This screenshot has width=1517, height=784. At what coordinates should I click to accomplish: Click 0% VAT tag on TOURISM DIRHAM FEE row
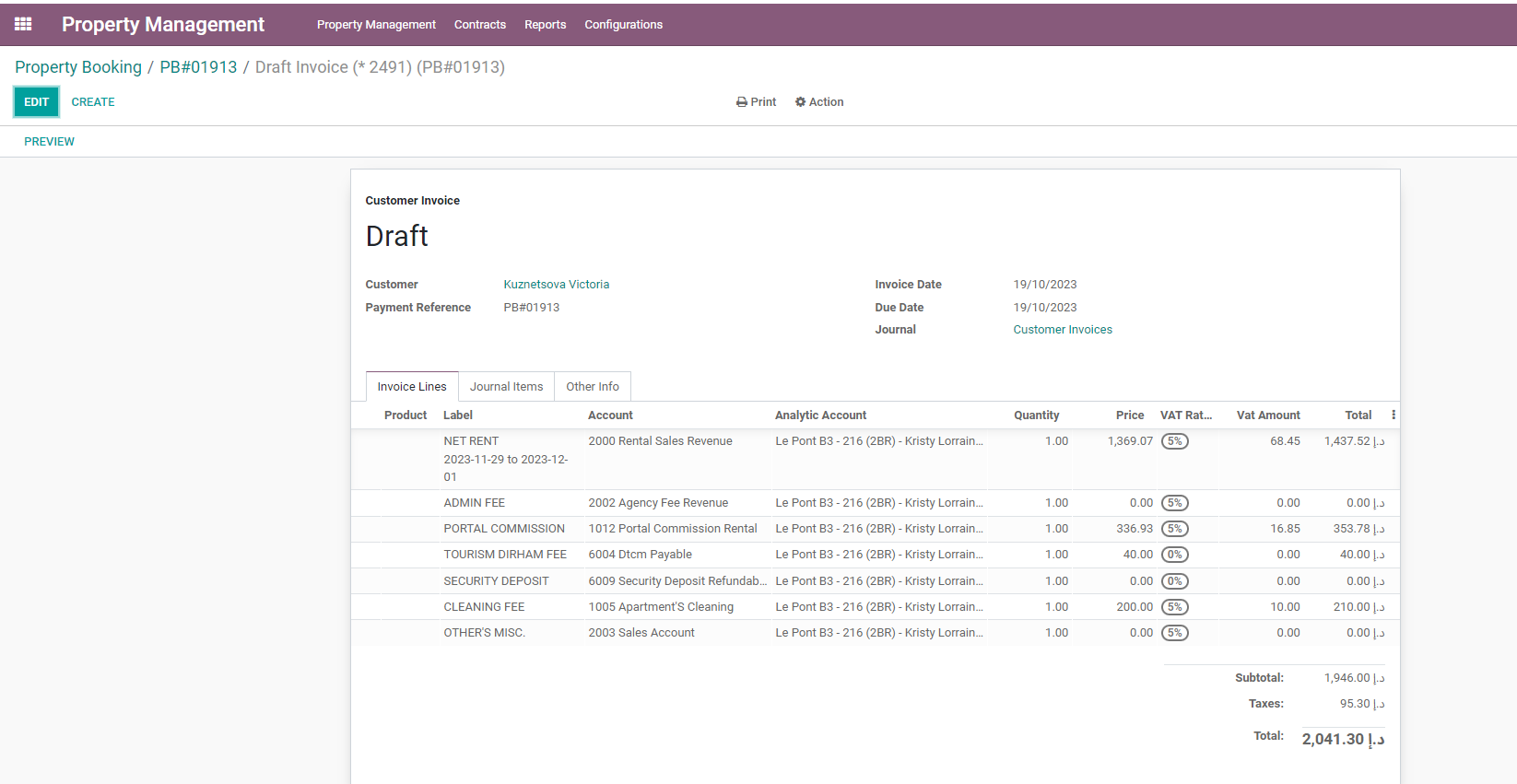point(1174,555)
